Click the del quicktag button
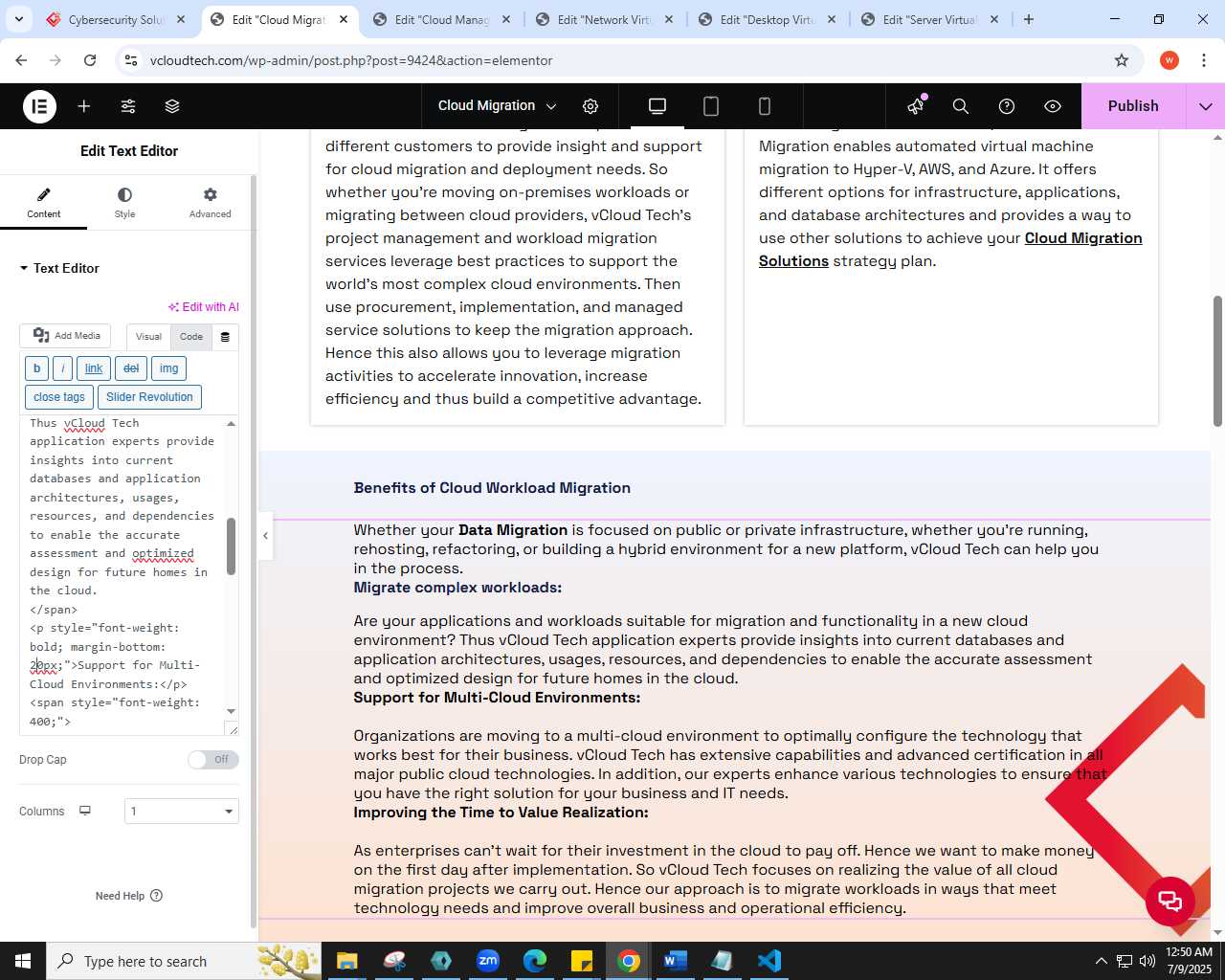 coord(131,368)
